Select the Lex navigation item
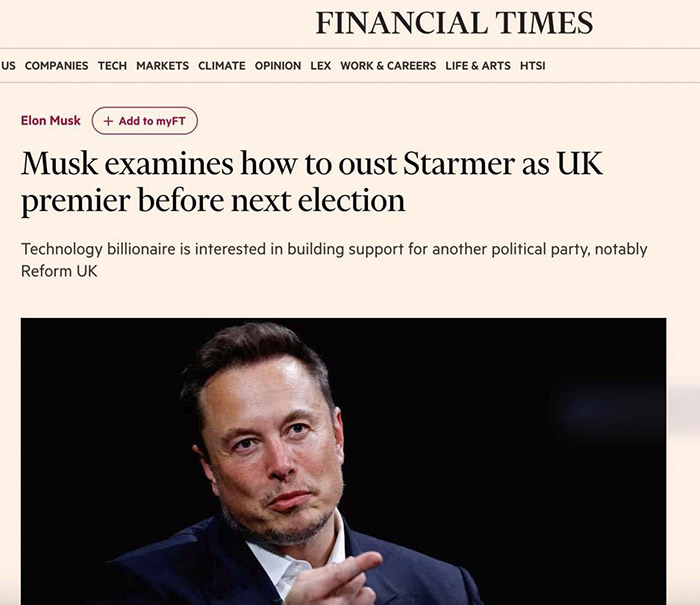This screenshot has width=700, height=605. click(x=320, y=66)
